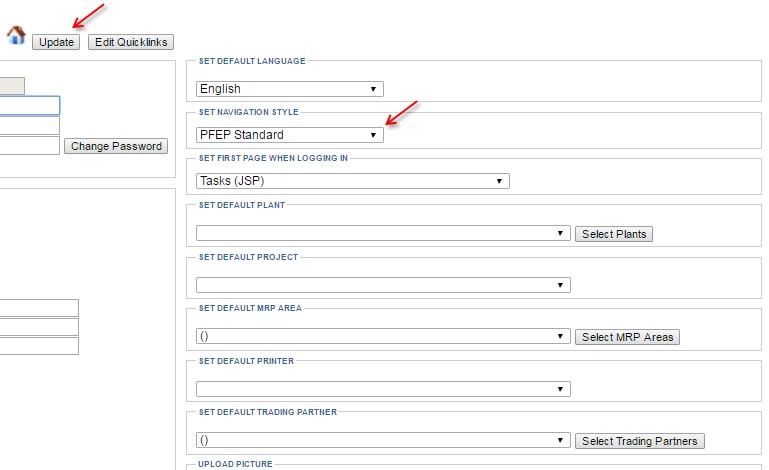The width and height of the screenshot is (769, 470).
Task: Click the Home house icon
Action: coord(16,35)
